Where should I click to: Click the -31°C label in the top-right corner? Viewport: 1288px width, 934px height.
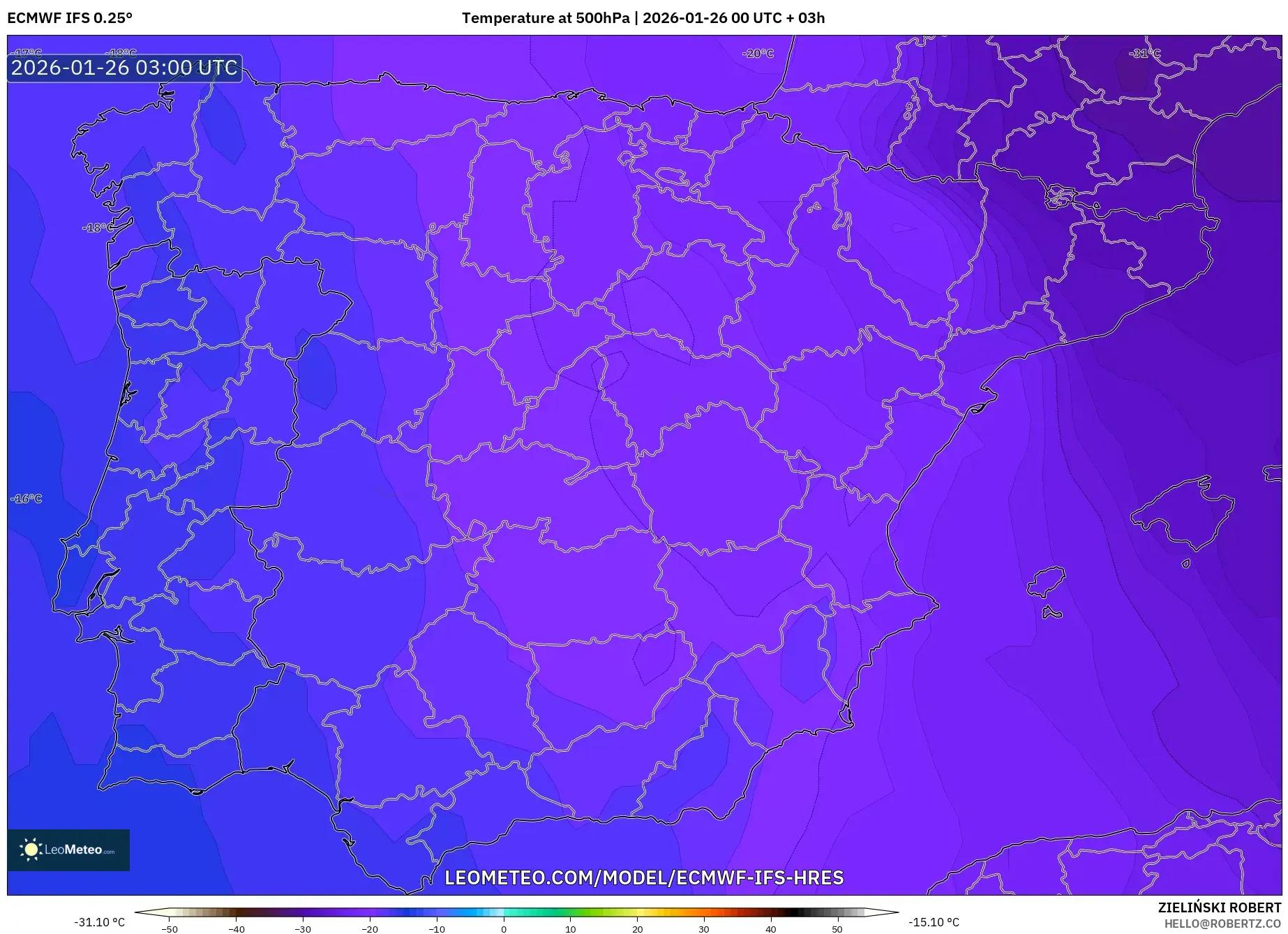click(1144, 52)
